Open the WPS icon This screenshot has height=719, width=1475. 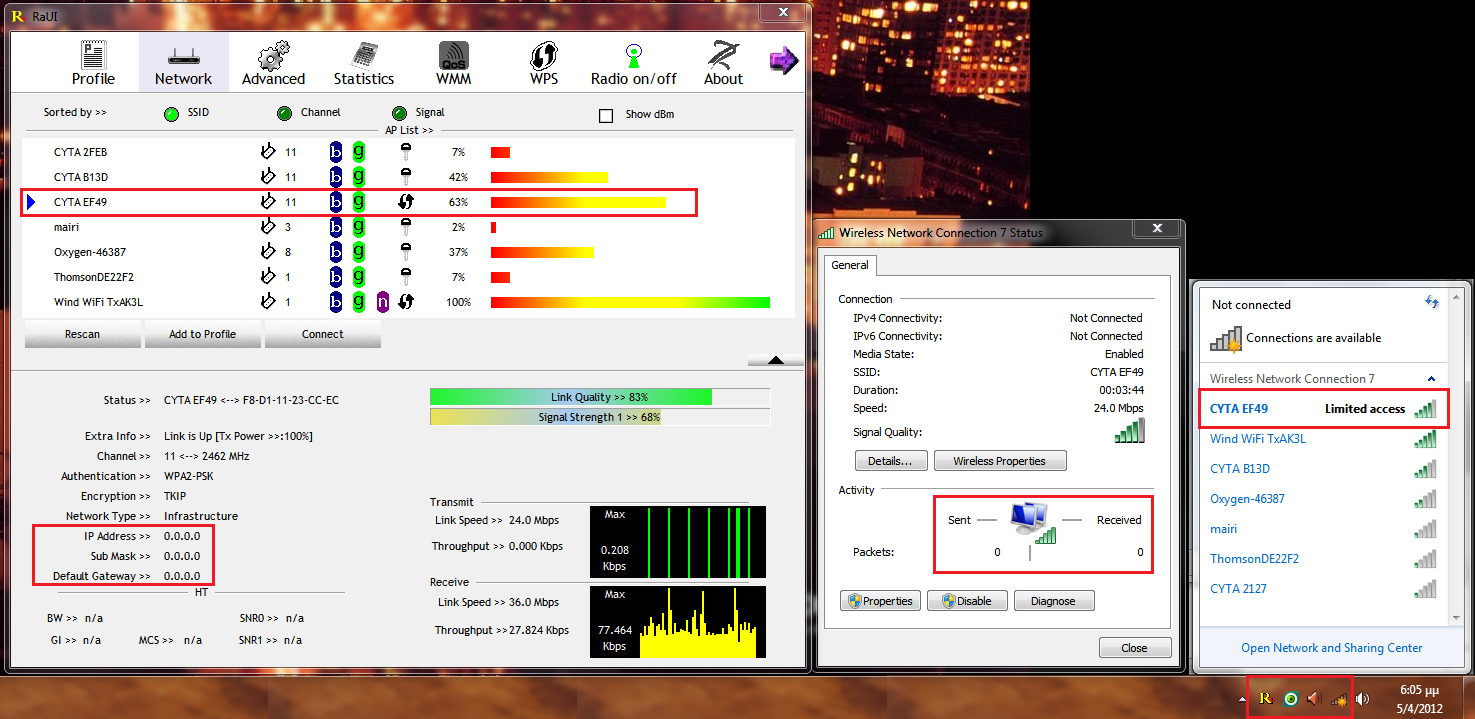(543, 62)
